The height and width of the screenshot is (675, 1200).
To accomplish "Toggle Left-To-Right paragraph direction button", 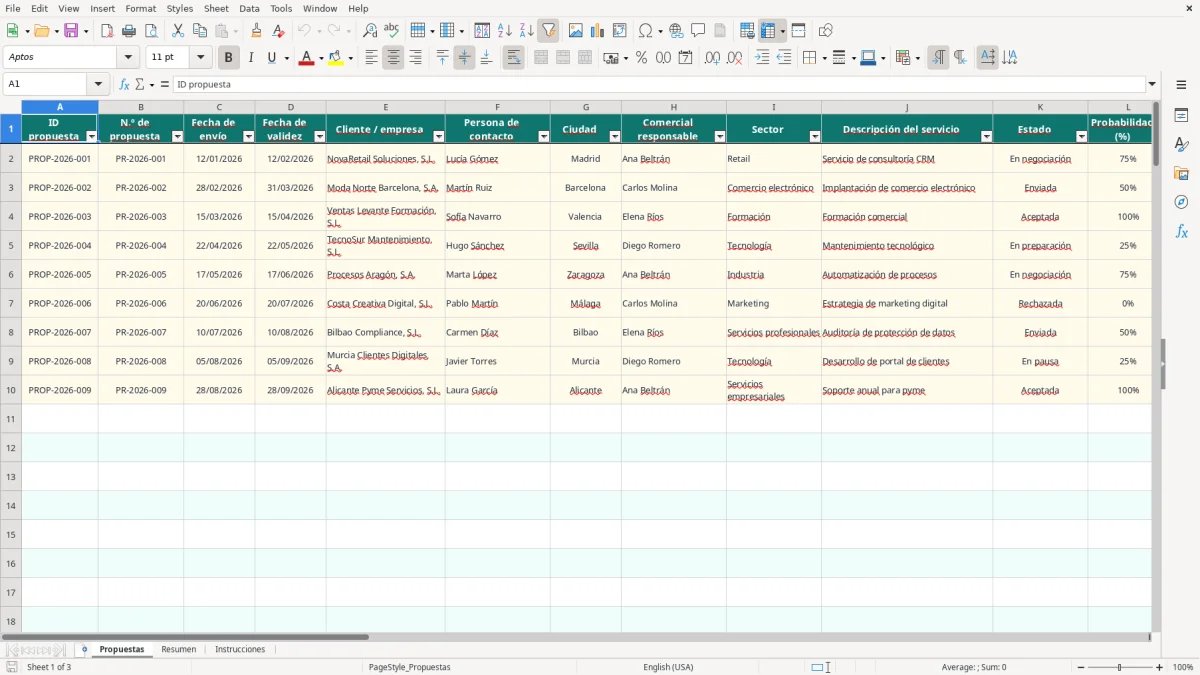I will point(938,58).
